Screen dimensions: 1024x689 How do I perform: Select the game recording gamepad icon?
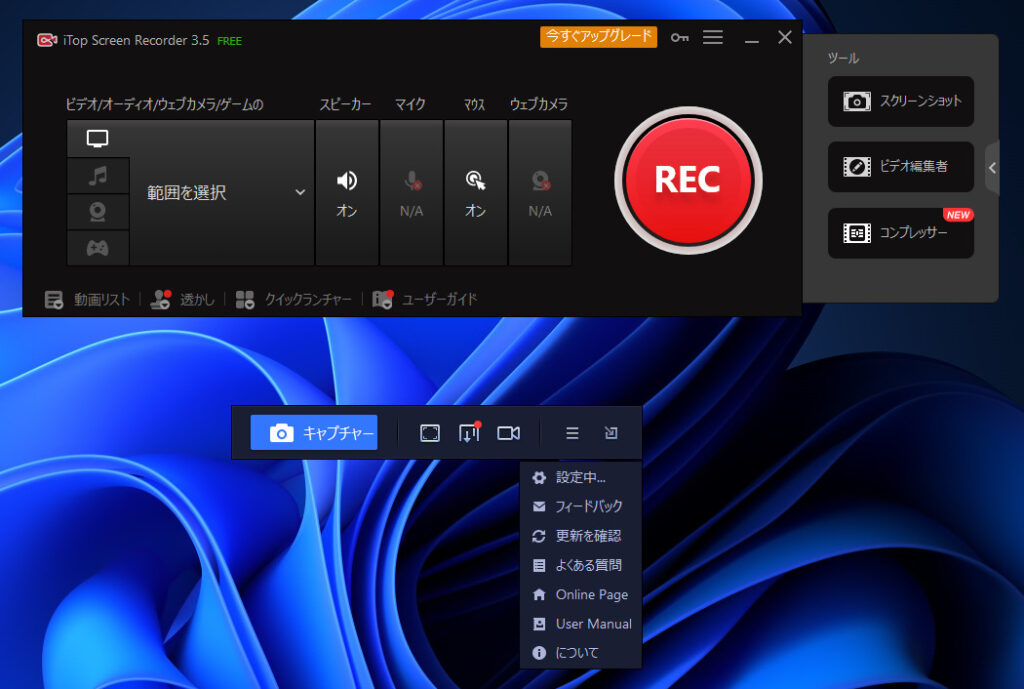98,248
